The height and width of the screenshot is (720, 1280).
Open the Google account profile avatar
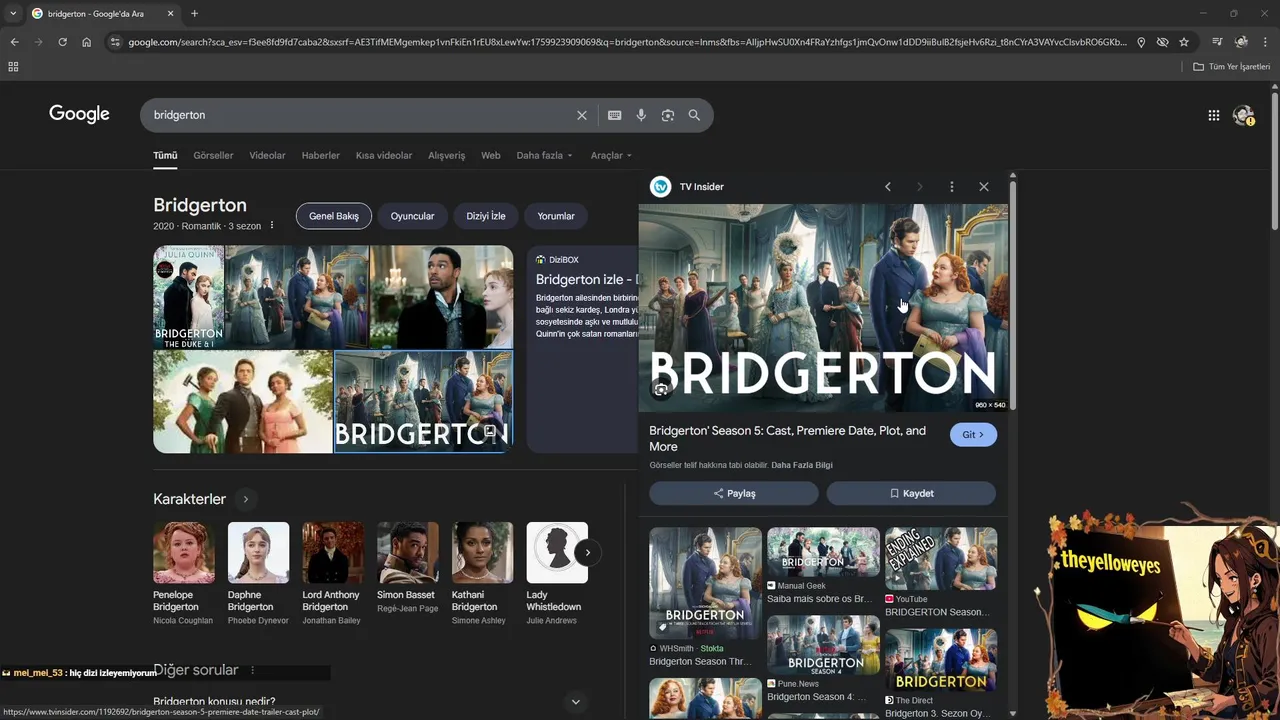tap(1243, 115)
